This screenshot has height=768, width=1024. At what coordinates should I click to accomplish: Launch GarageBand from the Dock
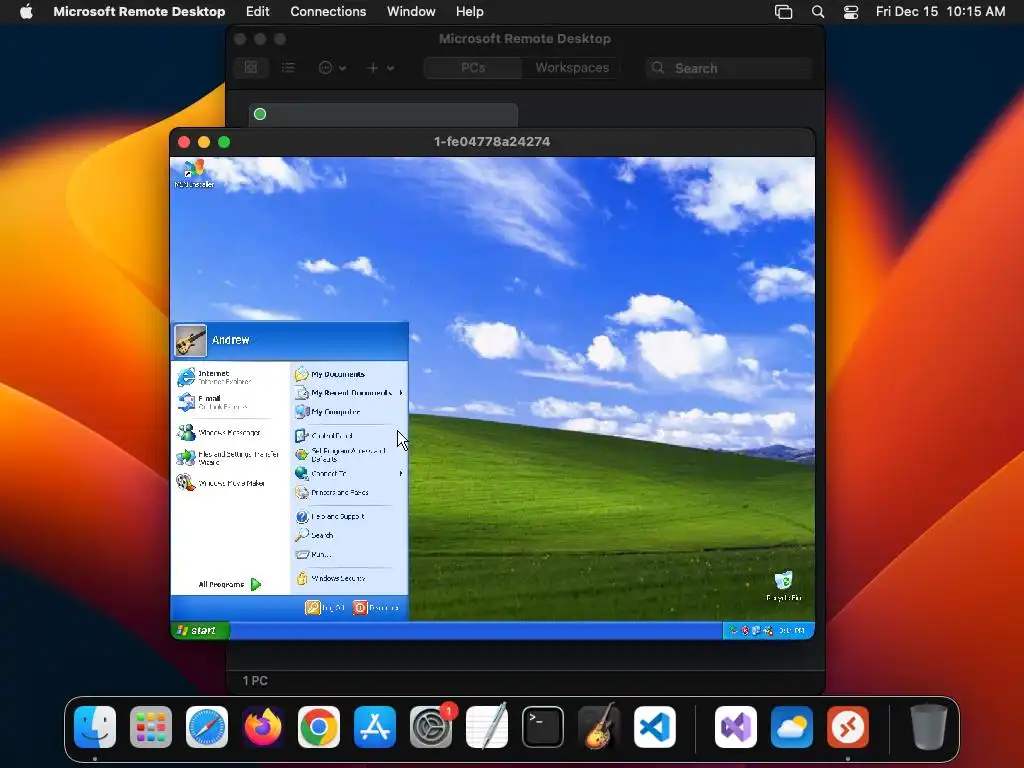599,726
